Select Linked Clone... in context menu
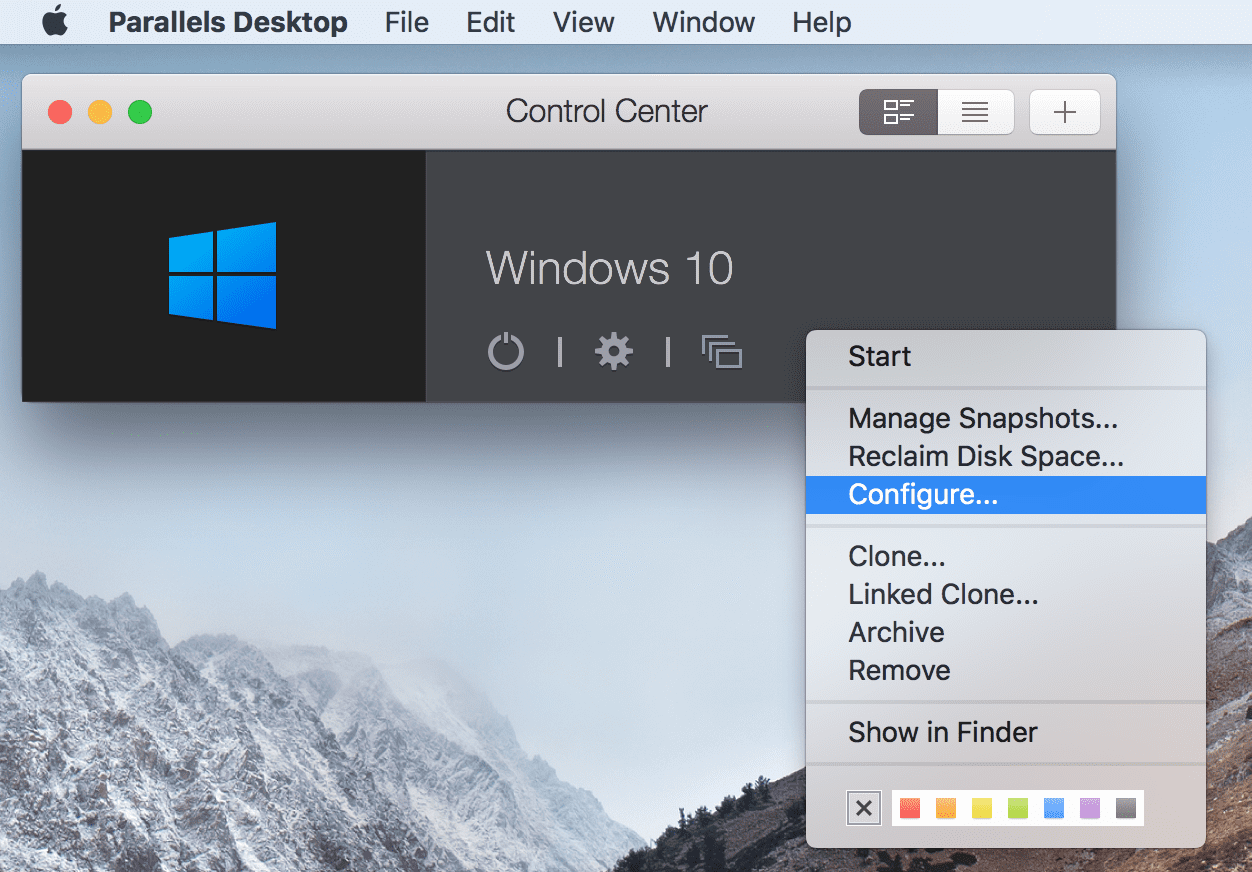Image resolution: width=1252 pixels, height=872 pixels. click(1006, 594)
